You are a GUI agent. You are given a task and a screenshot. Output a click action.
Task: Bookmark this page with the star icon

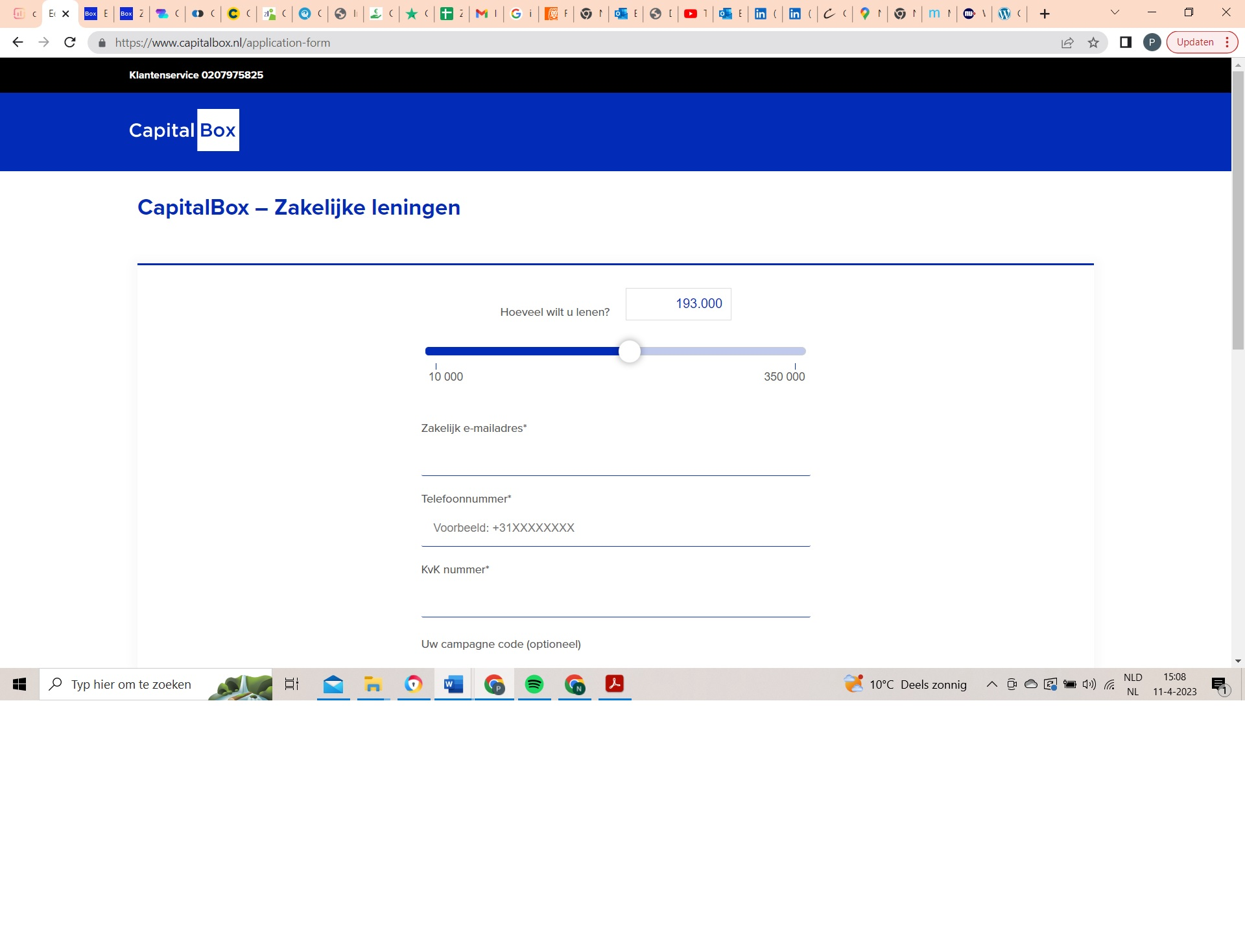pyautogui.click(x=1094, y=43)
